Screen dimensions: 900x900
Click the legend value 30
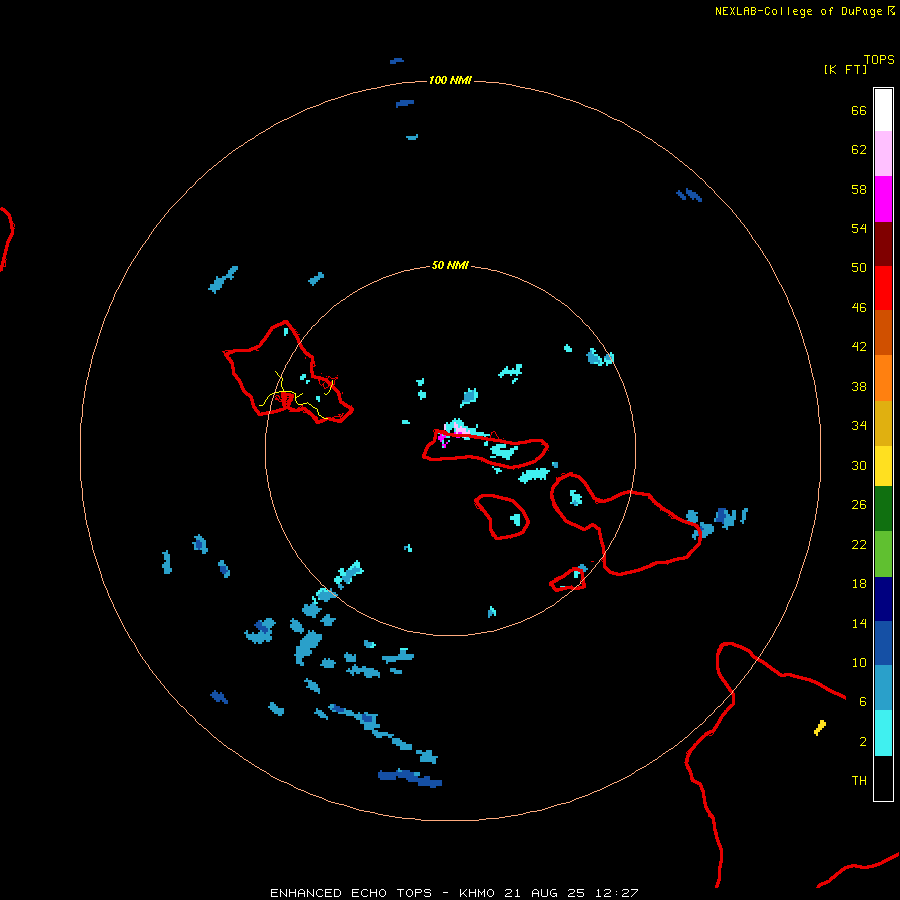859,465
